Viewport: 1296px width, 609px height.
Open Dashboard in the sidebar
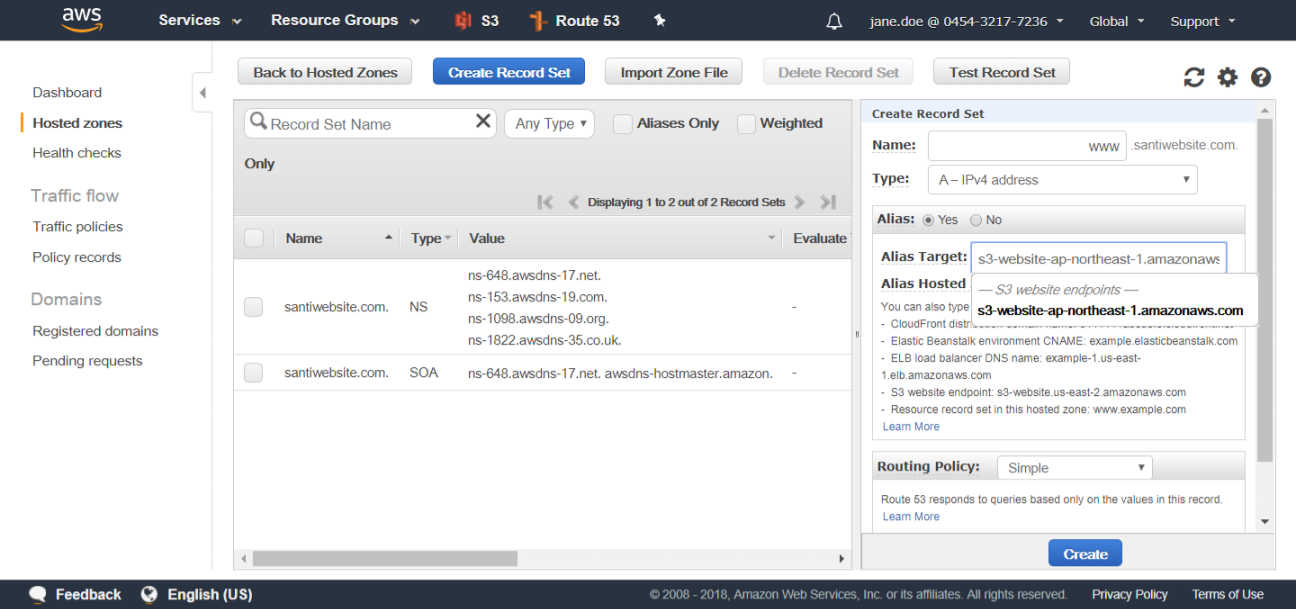point(67,92)
